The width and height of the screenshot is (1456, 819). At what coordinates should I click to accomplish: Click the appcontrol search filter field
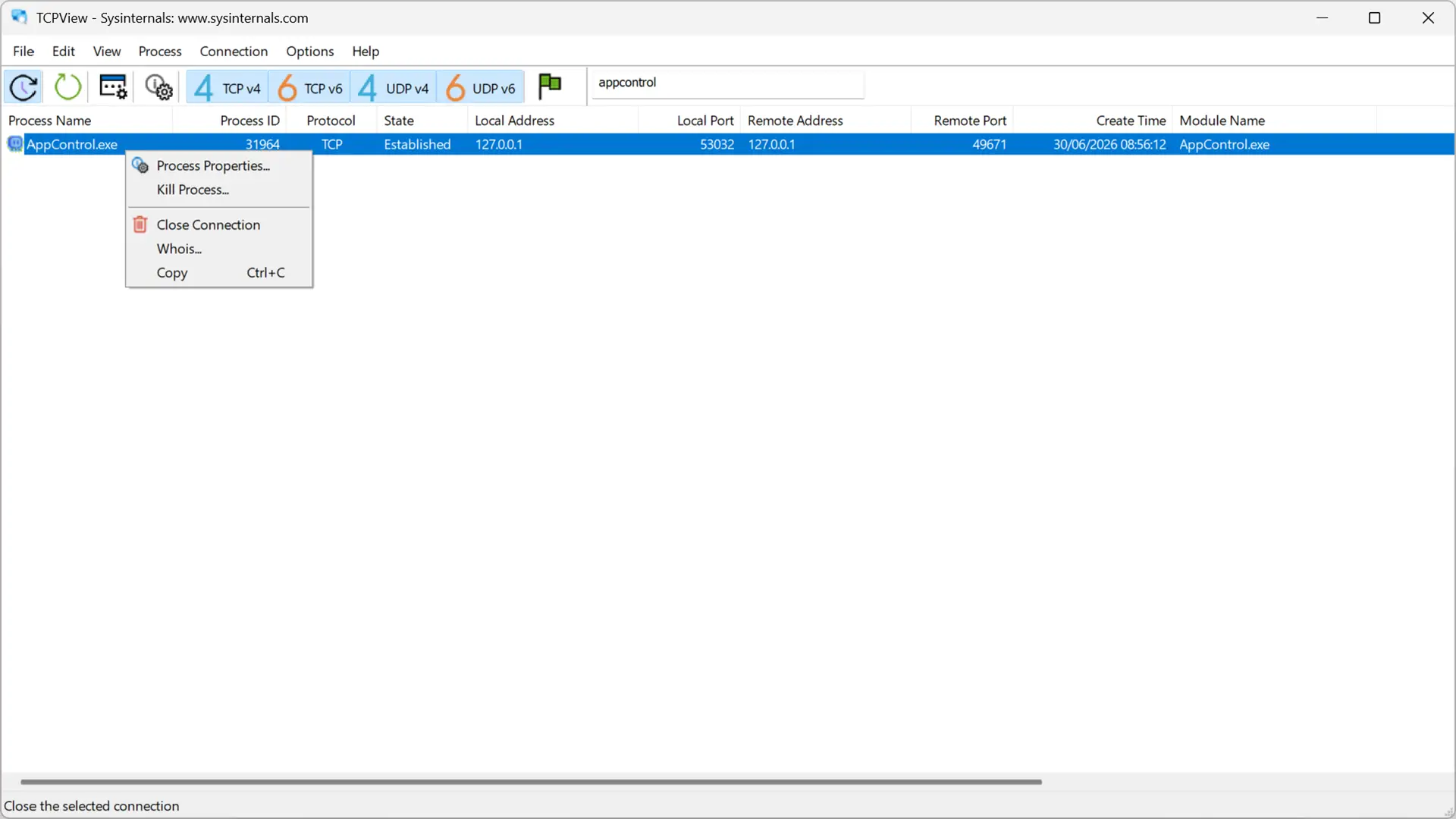727,83
